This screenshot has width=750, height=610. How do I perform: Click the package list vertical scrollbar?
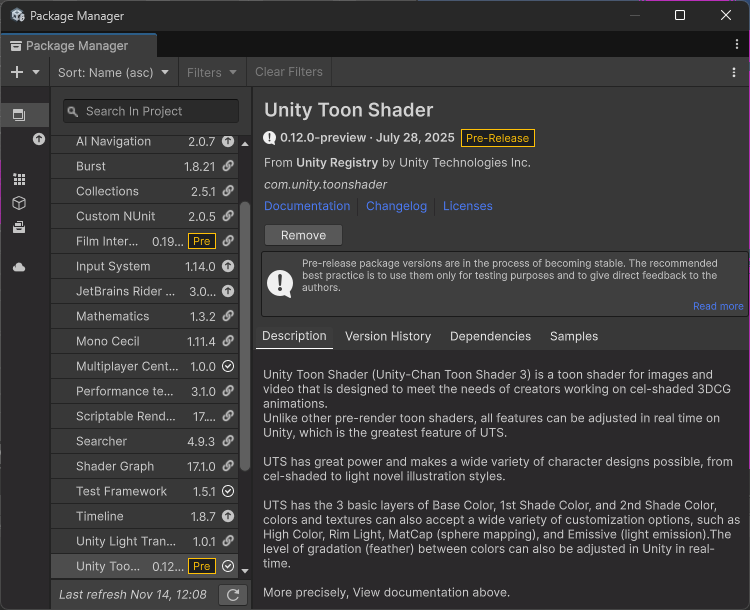tap(245, 335)
